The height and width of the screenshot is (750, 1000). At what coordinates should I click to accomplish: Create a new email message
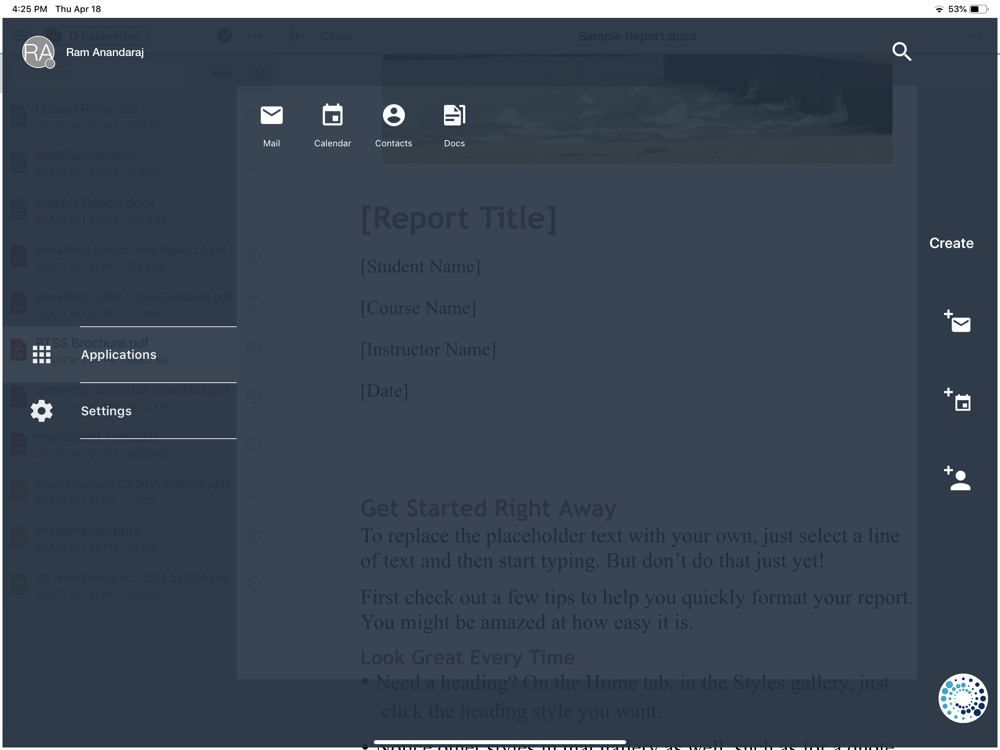pyautogui.click(x=957, y=321)
